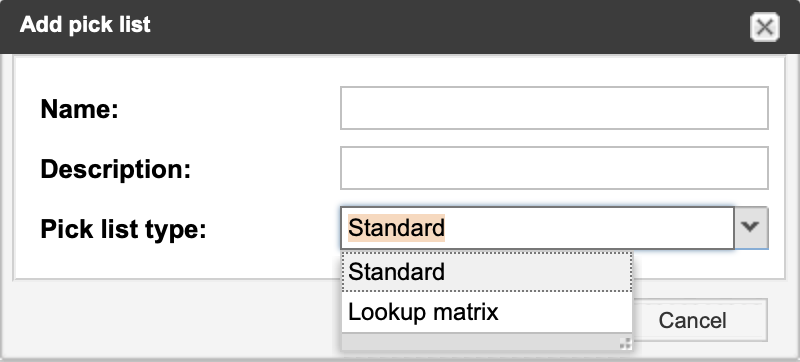Close the Add pick list dialog
This screenshot has width=800, height=362.
tap(764, 27)
